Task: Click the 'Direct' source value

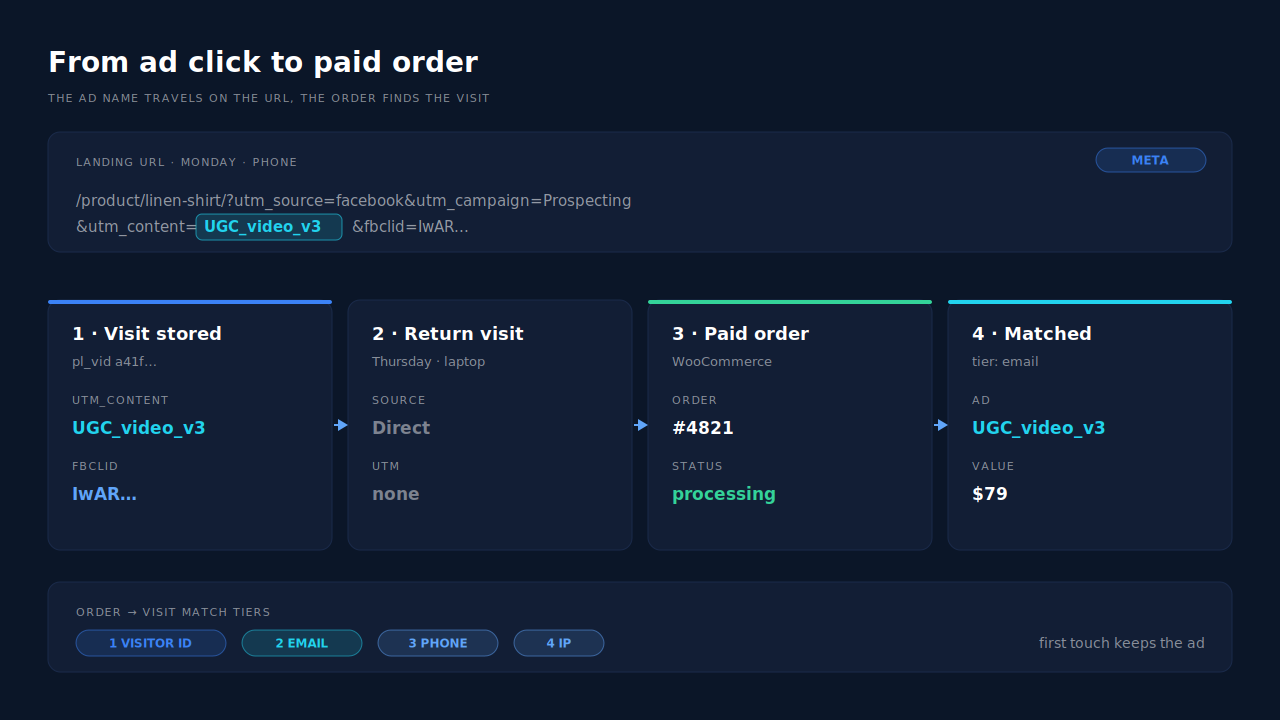Action: (401, 428)
